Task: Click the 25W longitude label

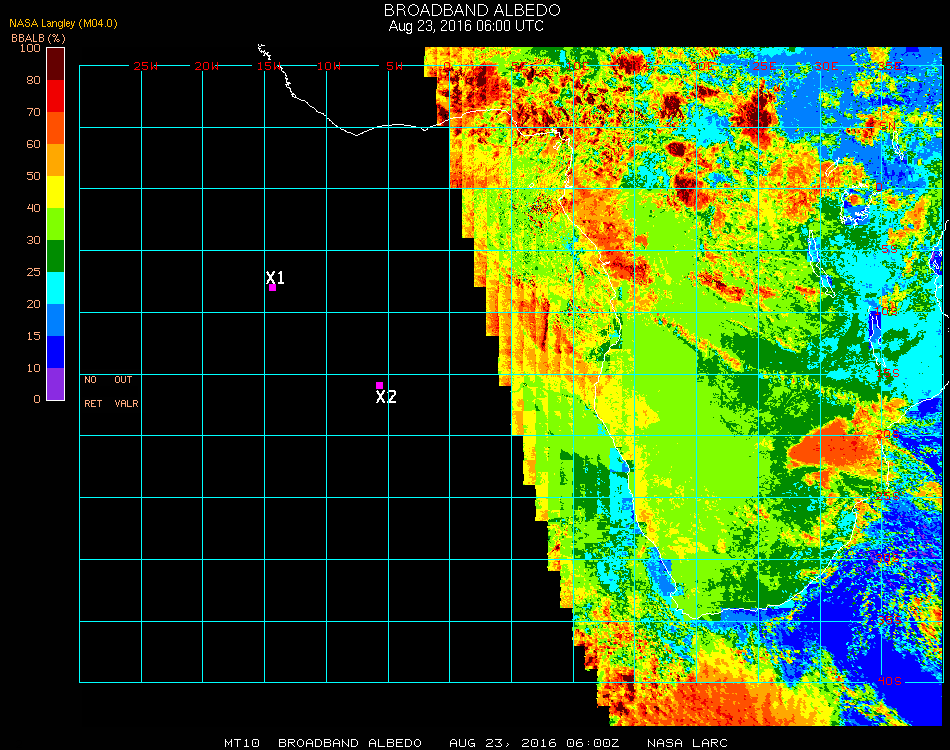Action: (x=146, y=66)
